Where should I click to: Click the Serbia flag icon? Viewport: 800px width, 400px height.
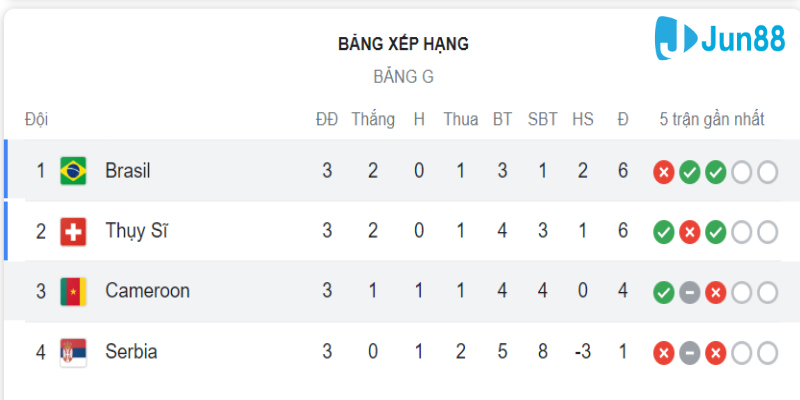(x=73, y=352)
